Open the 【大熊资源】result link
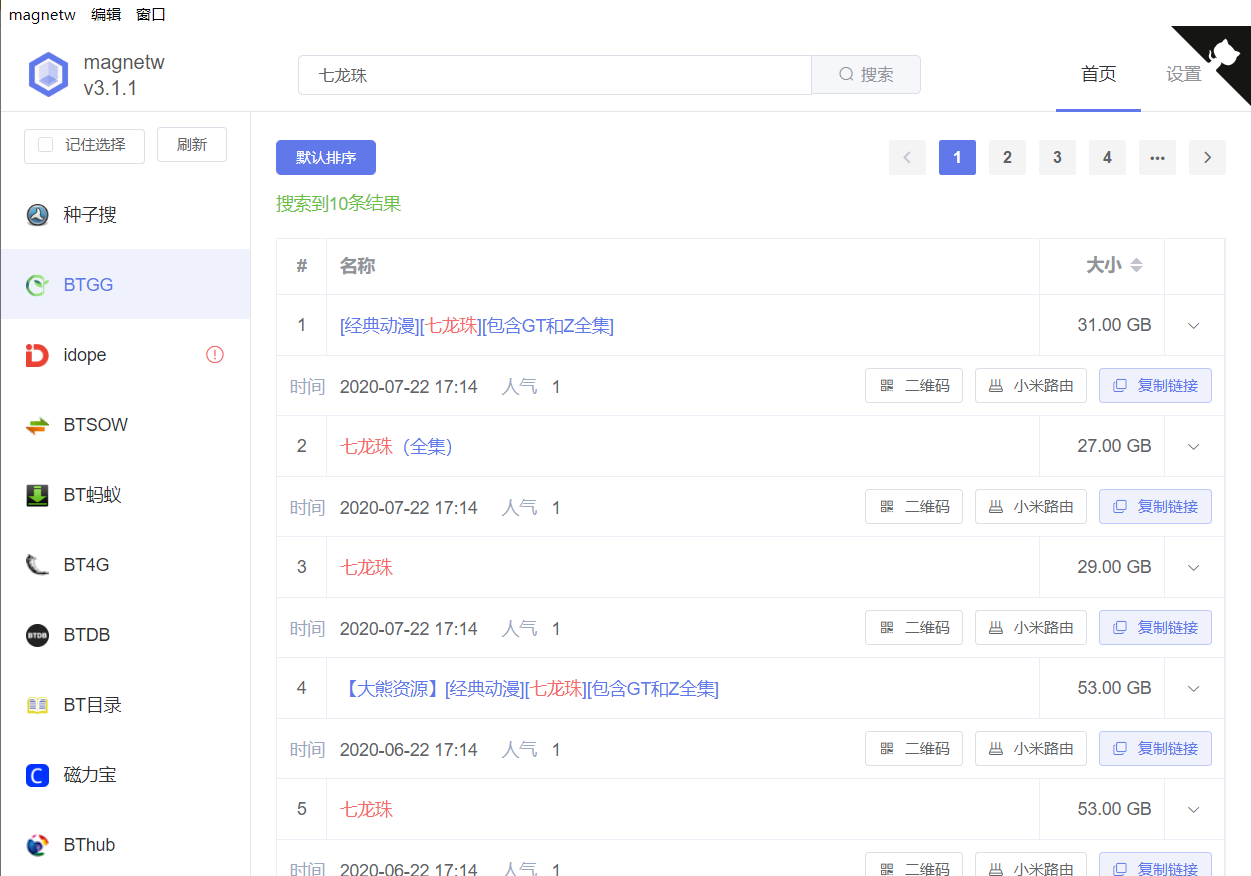Viewport: 1251px width, 876px height. coord(530,688)
